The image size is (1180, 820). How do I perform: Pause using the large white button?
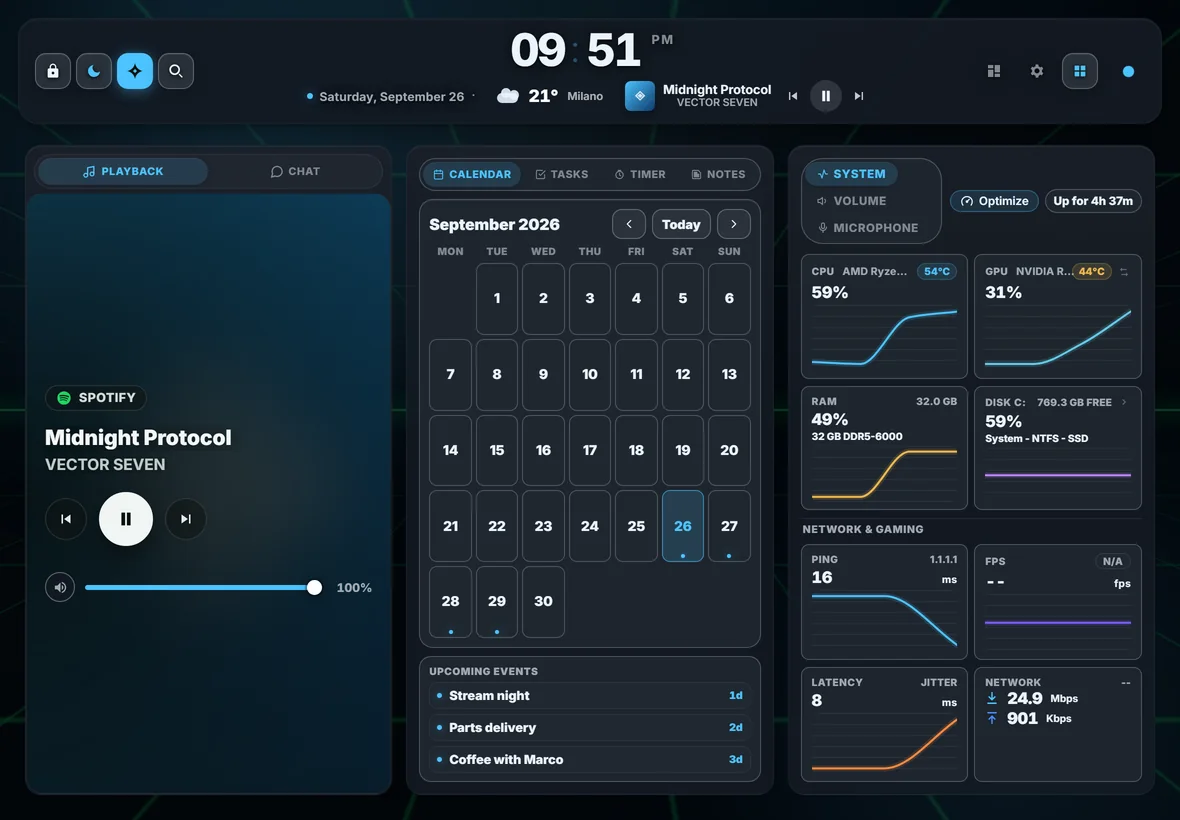(126, 519)
